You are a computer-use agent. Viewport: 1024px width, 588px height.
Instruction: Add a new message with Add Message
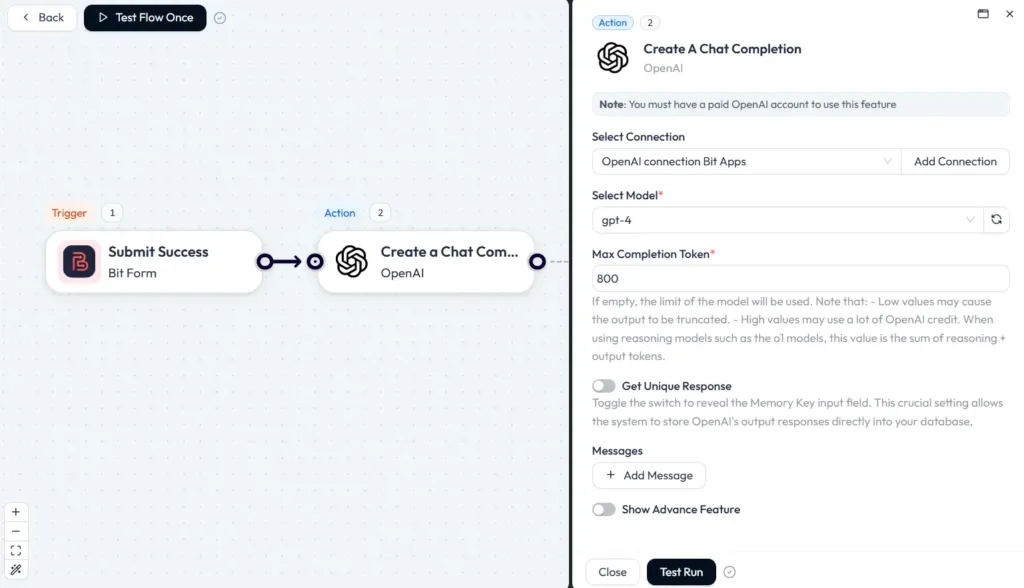(649, 475)
